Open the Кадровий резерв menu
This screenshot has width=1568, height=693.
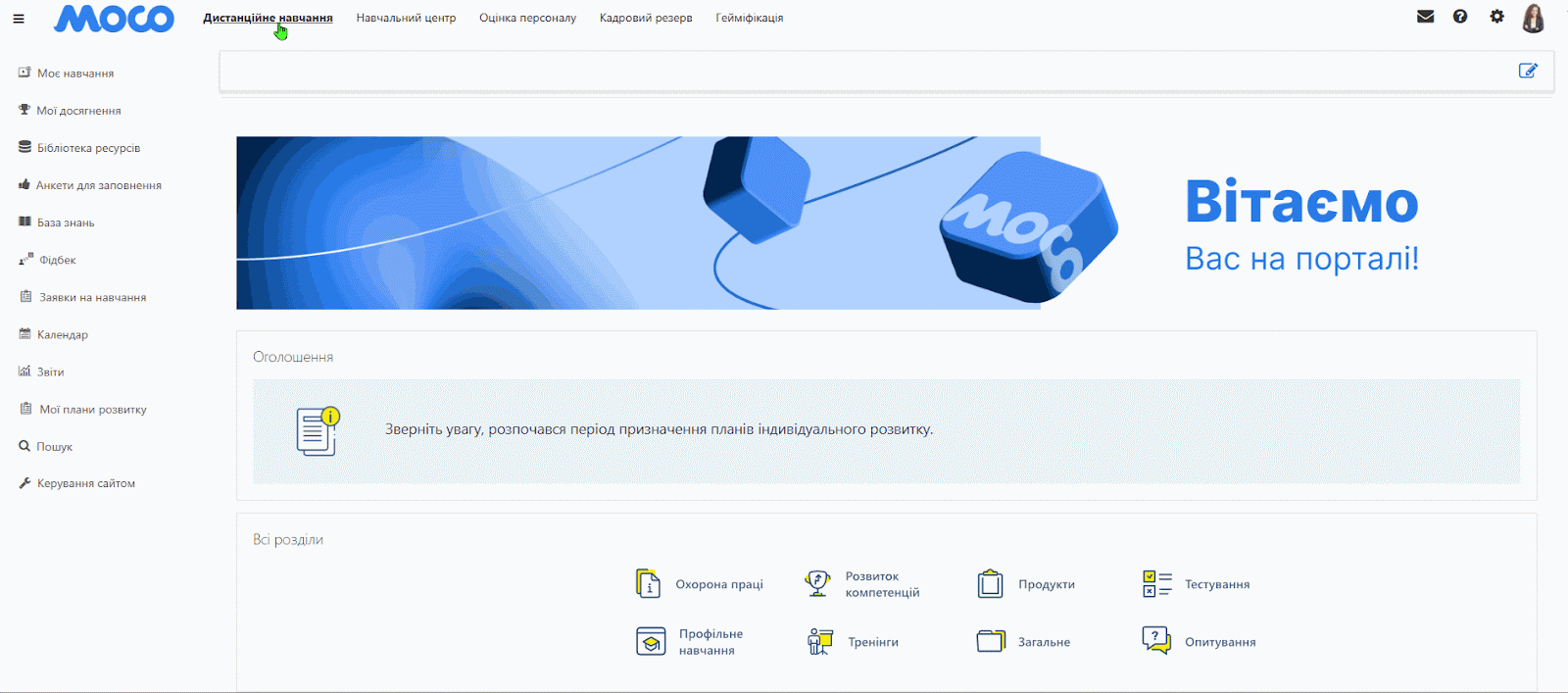646,18
